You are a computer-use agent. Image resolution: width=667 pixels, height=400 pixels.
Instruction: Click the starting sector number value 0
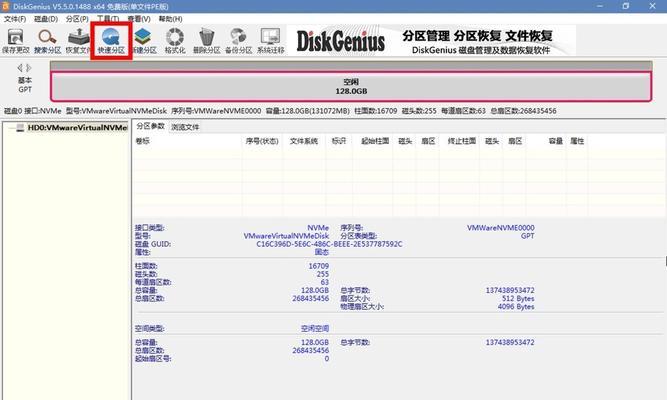(x=327, y=359)
